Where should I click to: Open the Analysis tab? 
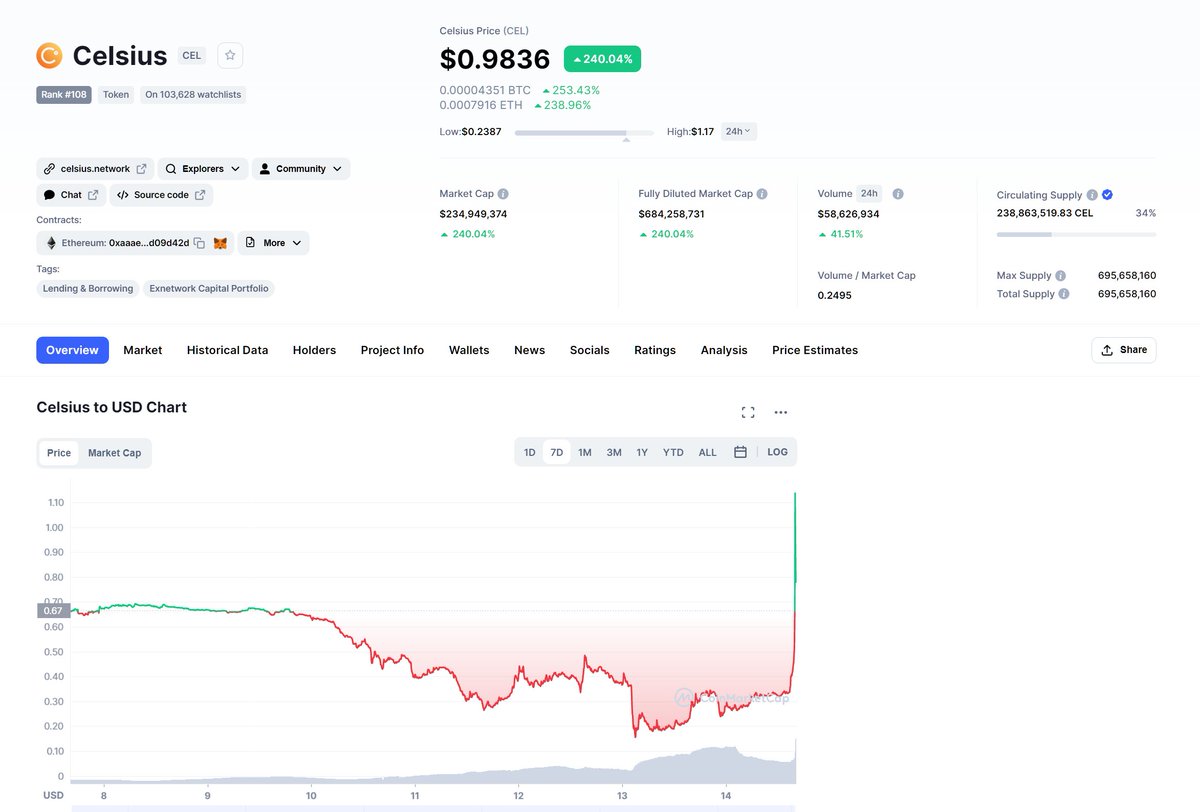click(724, 350)
